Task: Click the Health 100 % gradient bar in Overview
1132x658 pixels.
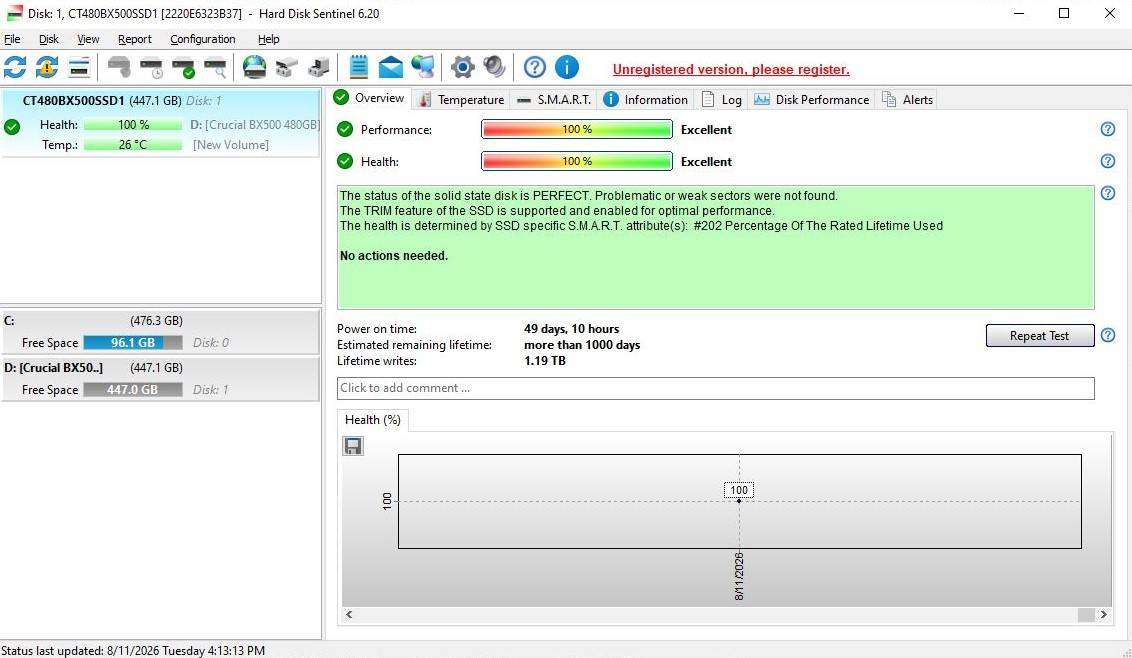Action: [x=577, y=161]
